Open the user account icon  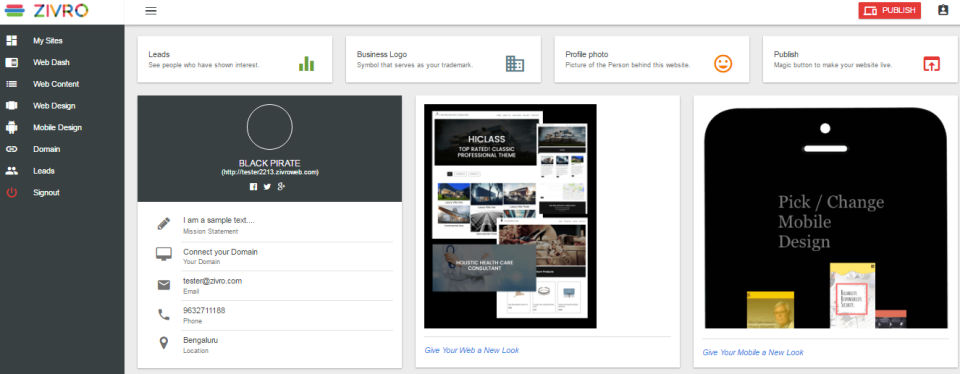pos(943,10)
